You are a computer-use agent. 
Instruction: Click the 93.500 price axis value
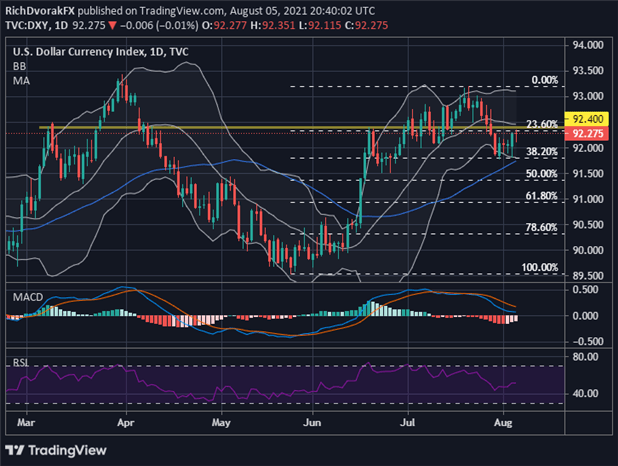pyautogui.click(x=588, y=71)
